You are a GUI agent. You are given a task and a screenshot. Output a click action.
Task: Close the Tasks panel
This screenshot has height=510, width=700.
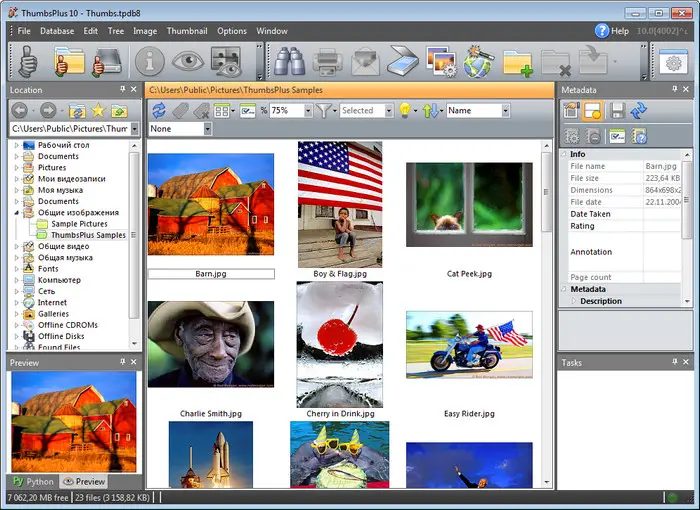click(x=686, y=362)
